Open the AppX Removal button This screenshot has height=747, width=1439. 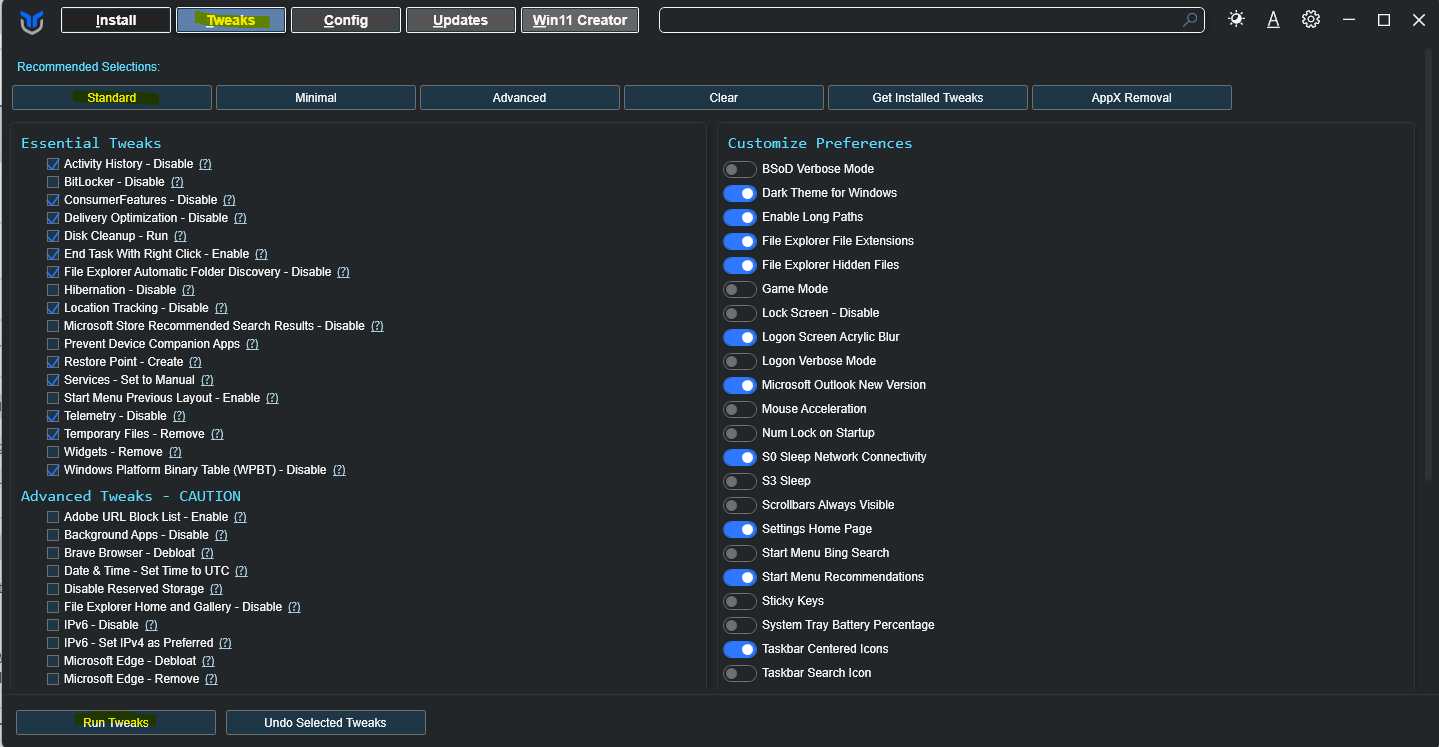pos(1132,98)
